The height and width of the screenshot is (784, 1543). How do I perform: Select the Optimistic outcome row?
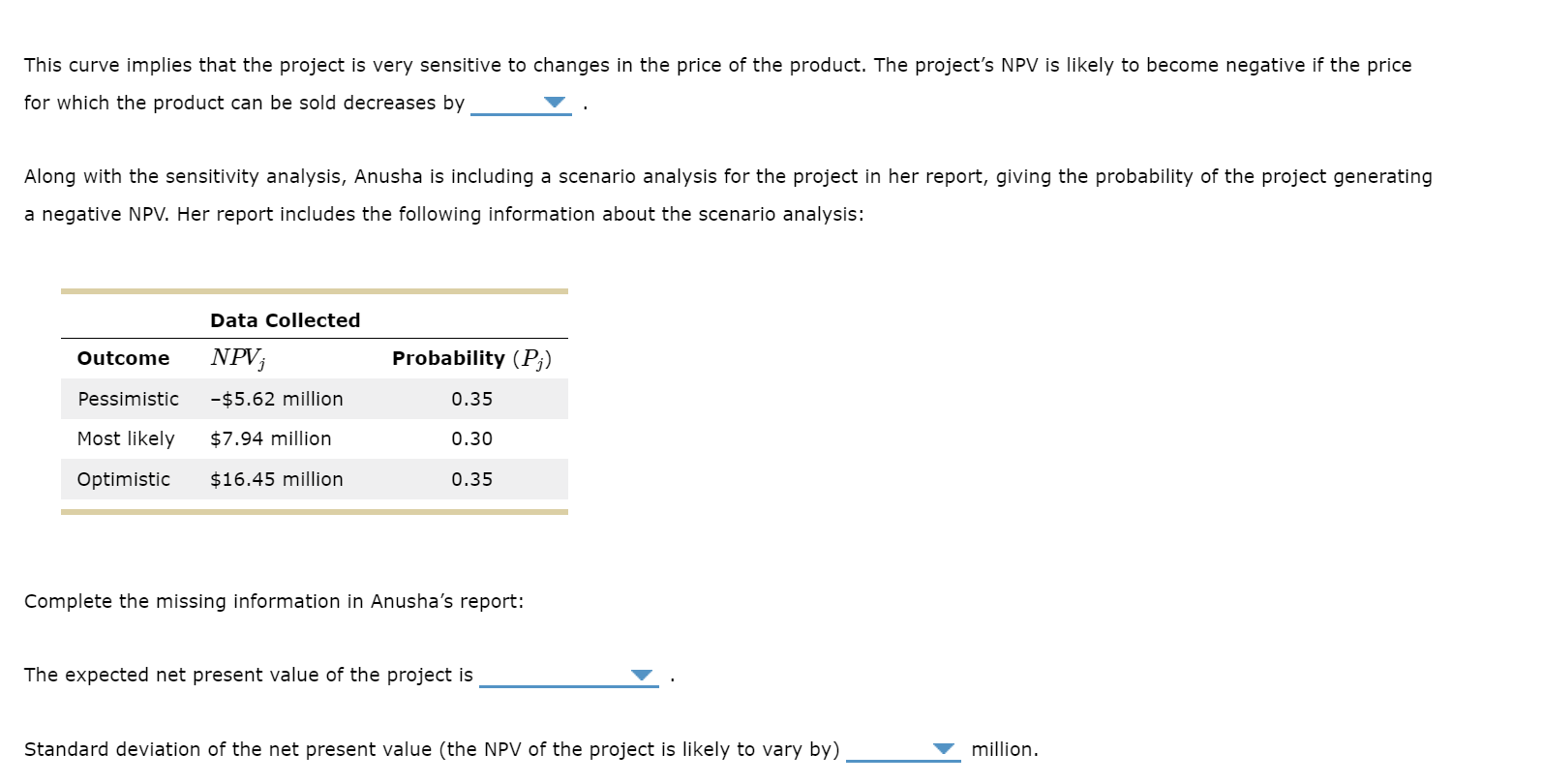point(124,478)
